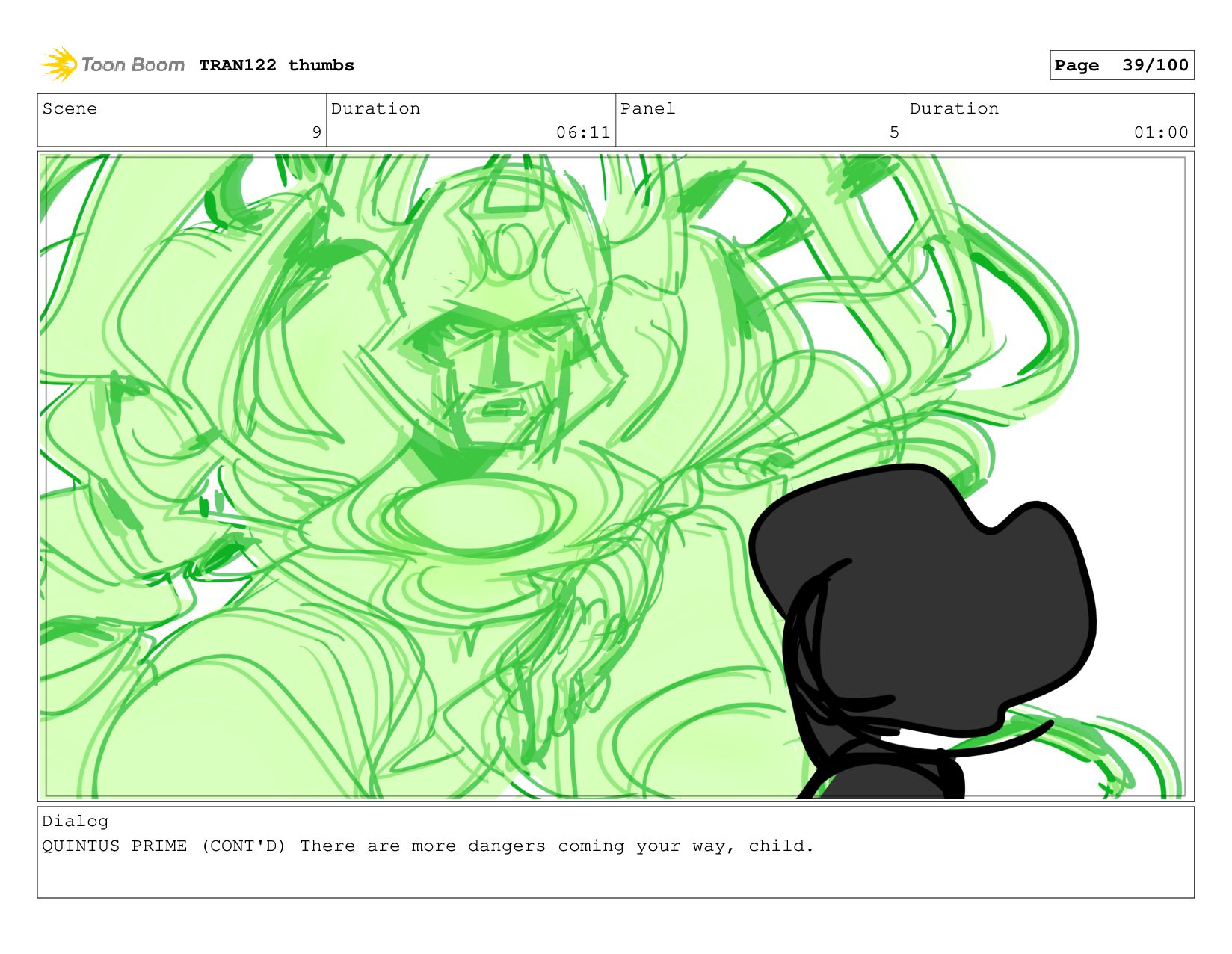Select the 'Dialog' label text
The image size is (1232, 954).
coord(76,821)
